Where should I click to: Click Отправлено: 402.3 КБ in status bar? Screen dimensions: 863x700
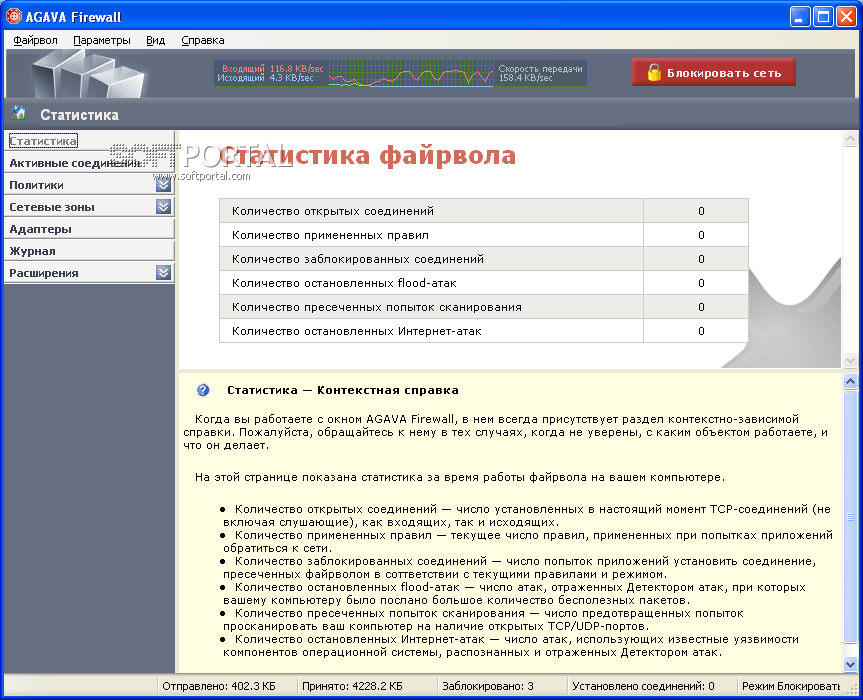click(219, 686)
